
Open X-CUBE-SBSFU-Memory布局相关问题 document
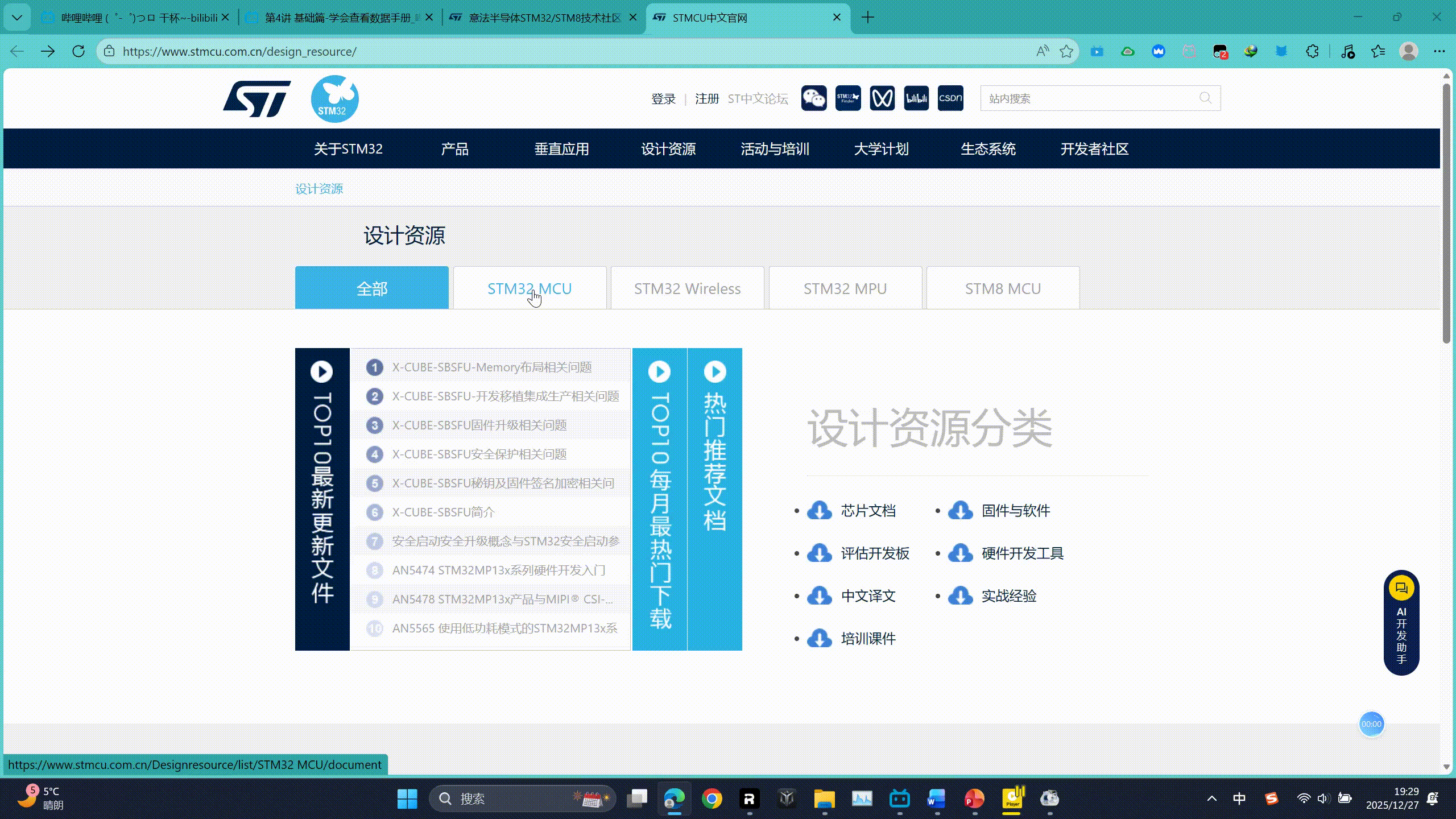[492, 367]
